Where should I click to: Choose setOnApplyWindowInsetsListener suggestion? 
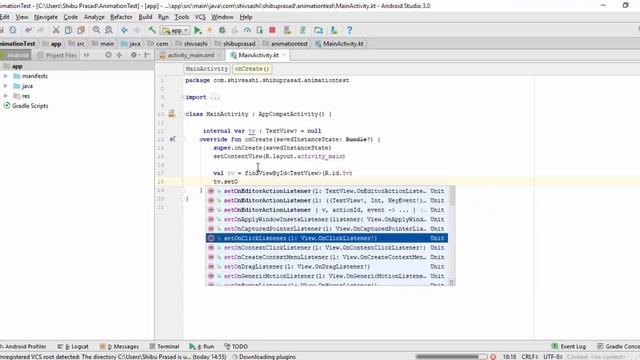click(x=327, y=219)
